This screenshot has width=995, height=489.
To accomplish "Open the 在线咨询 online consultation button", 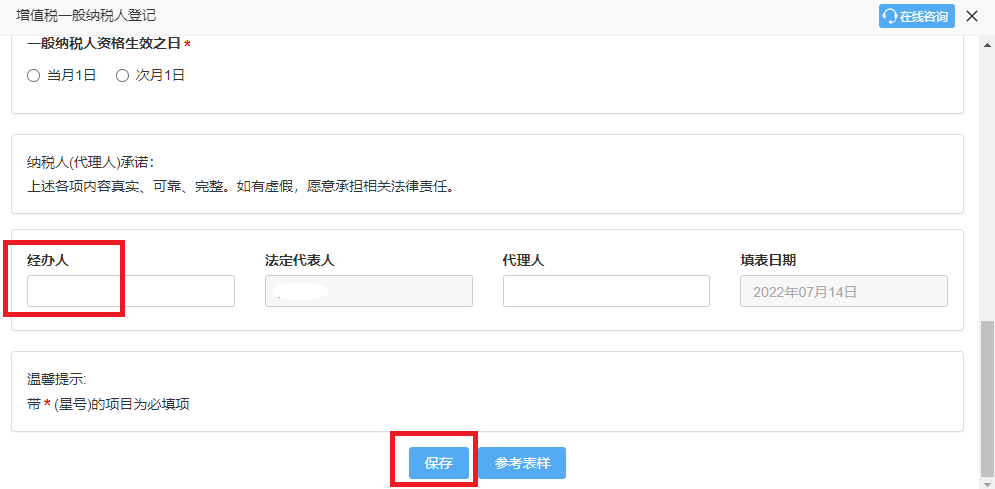I will pyautogui.click(x=916, y=16).
